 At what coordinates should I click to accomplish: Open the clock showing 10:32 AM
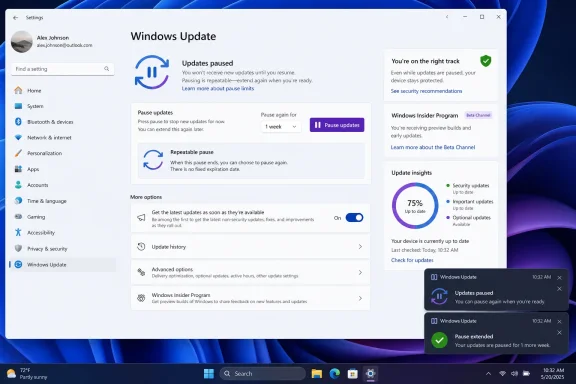552,374
